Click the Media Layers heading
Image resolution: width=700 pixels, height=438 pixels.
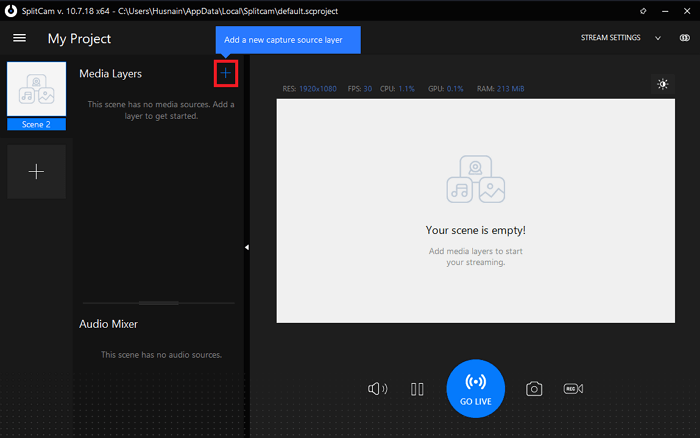pyautogui.click(x=110, y=74)
